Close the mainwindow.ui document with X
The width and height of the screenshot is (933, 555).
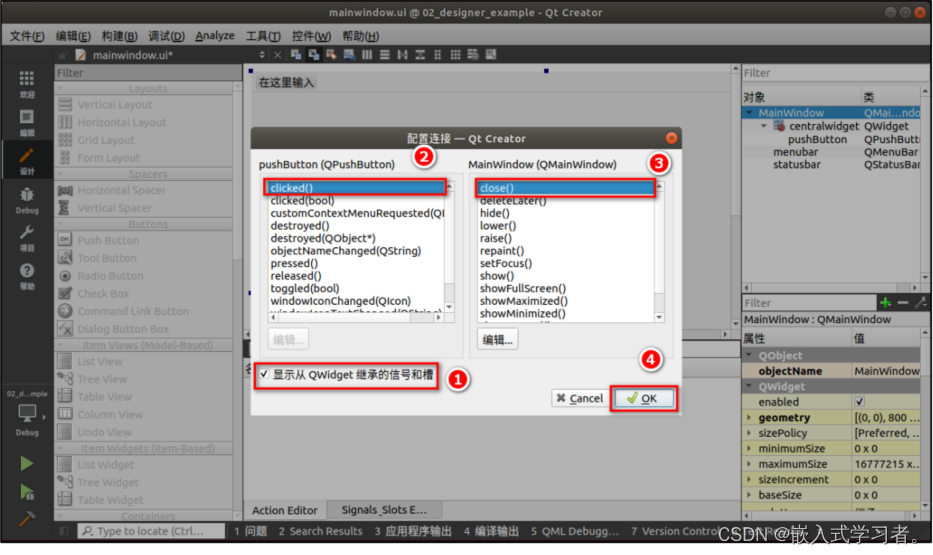click(x=277, y=55)
